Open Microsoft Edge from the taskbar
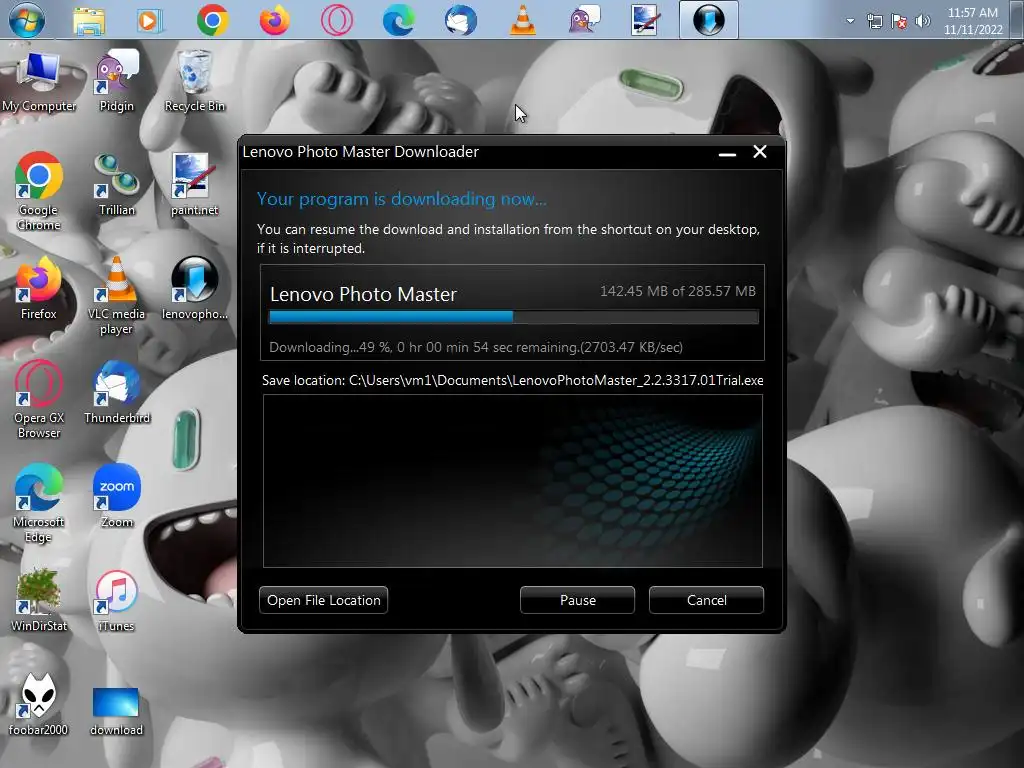Viewport: 1024px width, 768px height. 398,20
